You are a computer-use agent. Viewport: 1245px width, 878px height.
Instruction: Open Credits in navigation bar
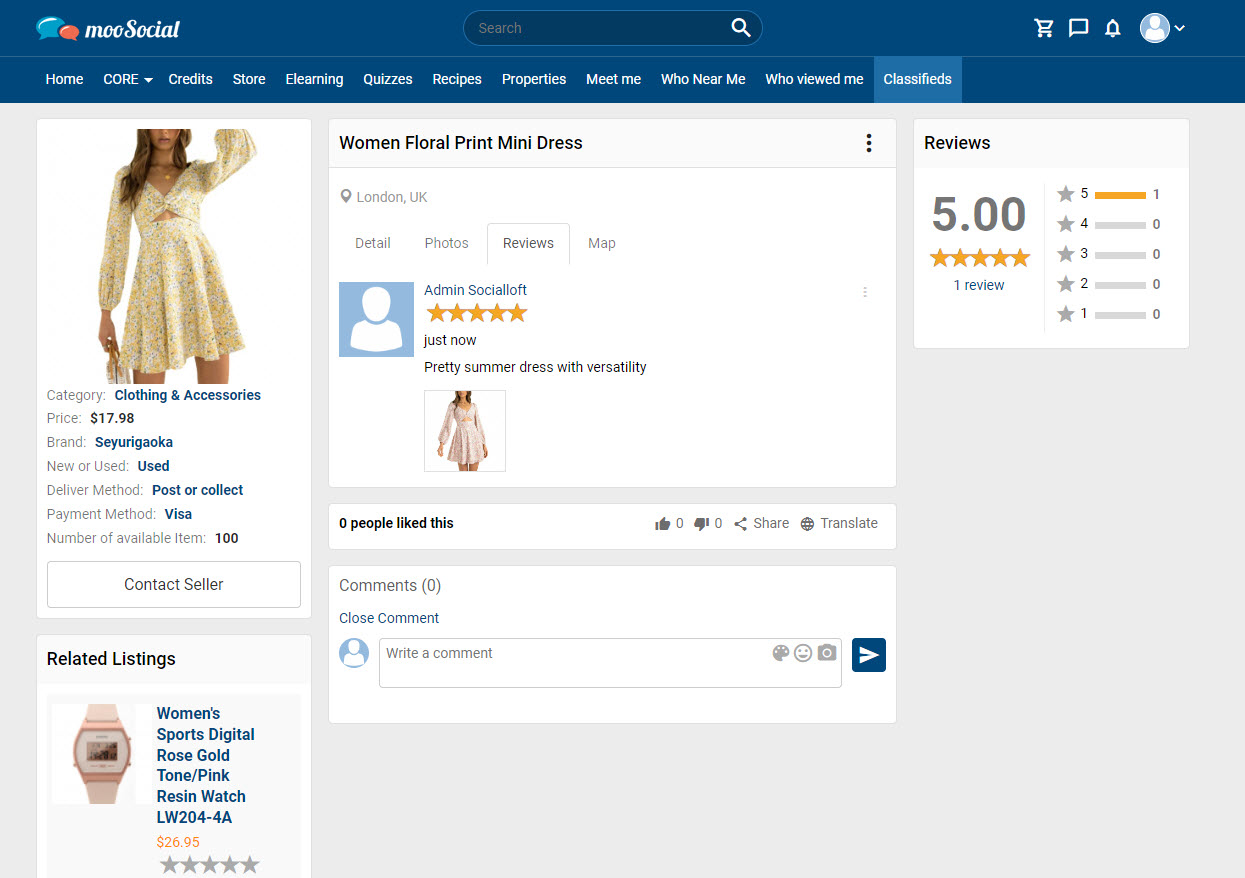click(190, 79)
